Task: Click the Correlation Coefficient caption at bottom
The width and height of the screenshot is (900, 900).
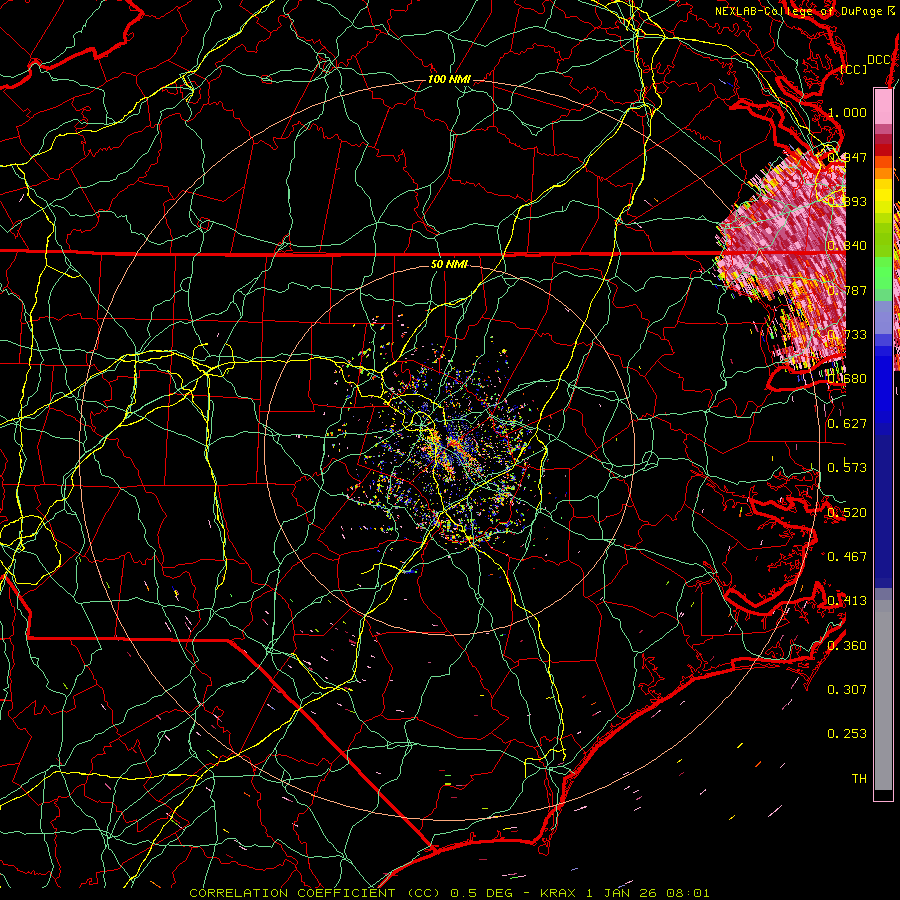Action: point(449,893)
